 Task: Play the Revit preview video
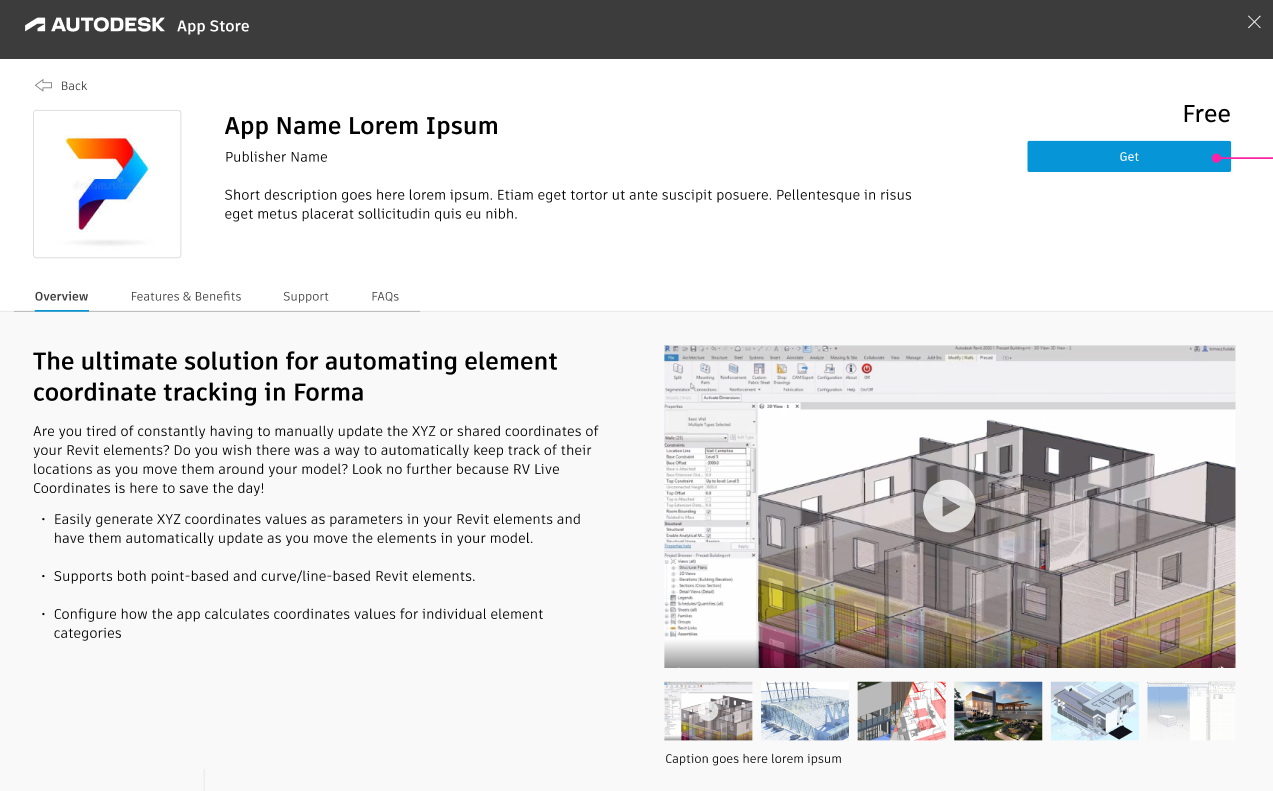948,506
